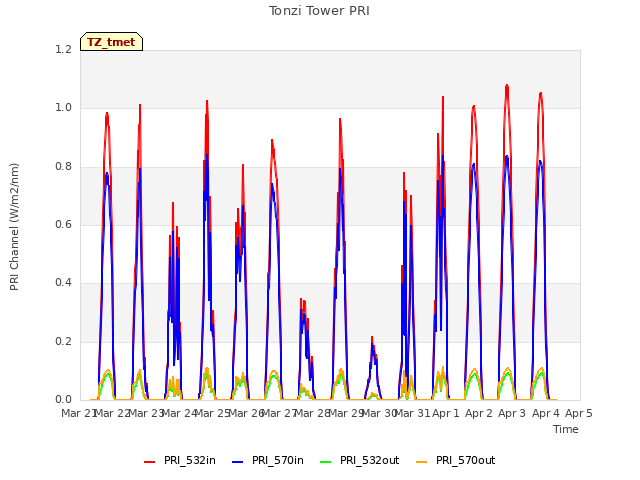Click the 0.8 y-axis tick label
The height and width of the screenshot is (480, 640).
coord(63,167)
